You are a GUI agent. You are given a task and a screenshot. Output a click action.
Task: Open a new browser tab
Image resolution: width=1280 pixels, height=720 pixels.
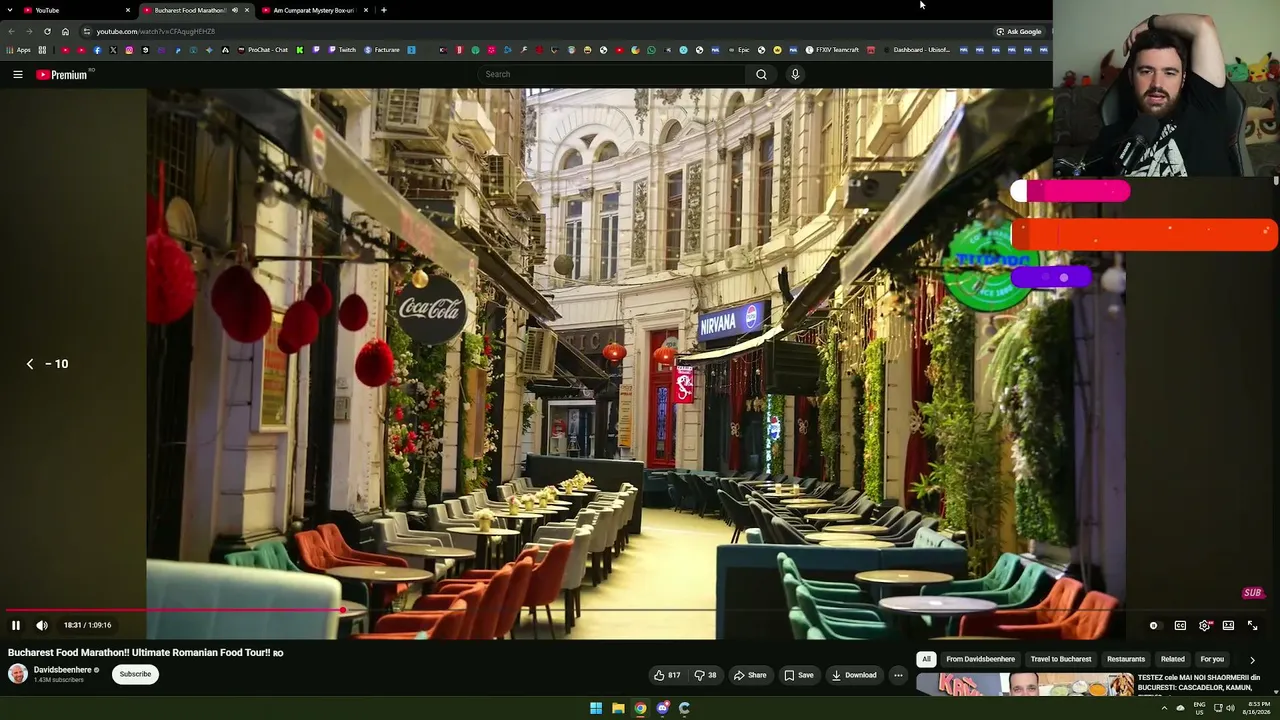pyautogui.click(x=384, y=10)
